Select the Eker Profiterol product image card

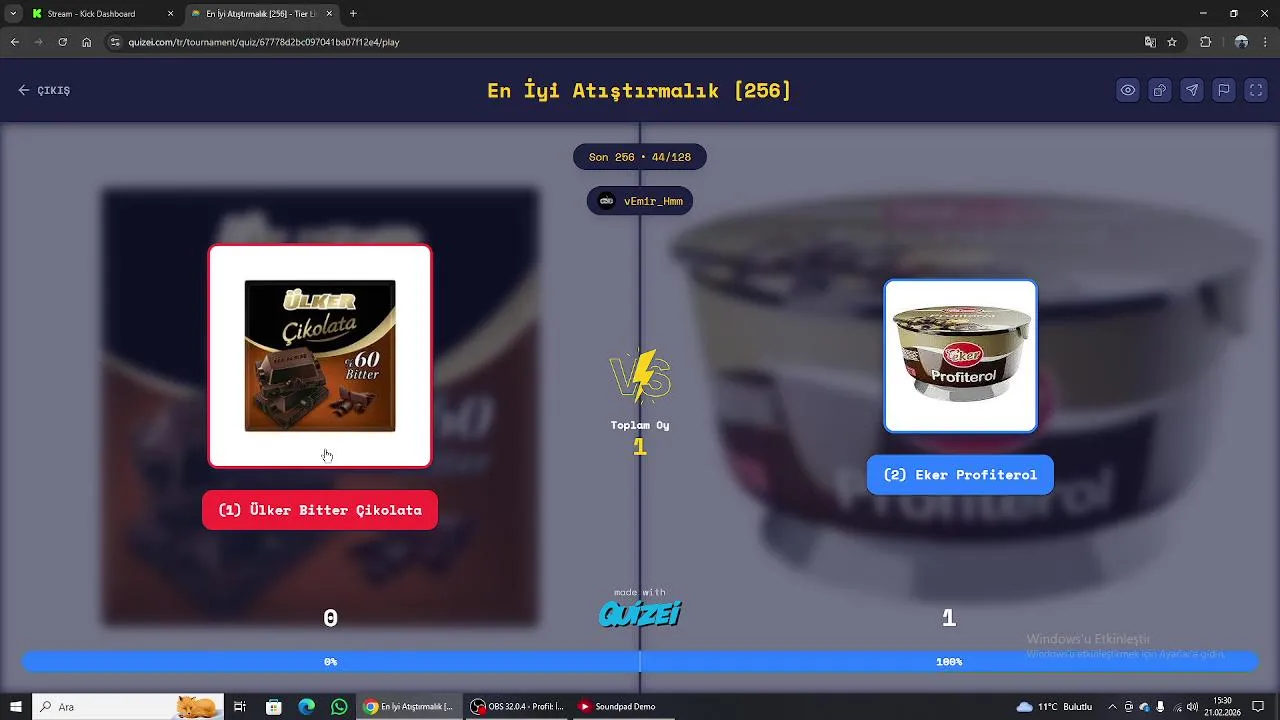point(960,356)
